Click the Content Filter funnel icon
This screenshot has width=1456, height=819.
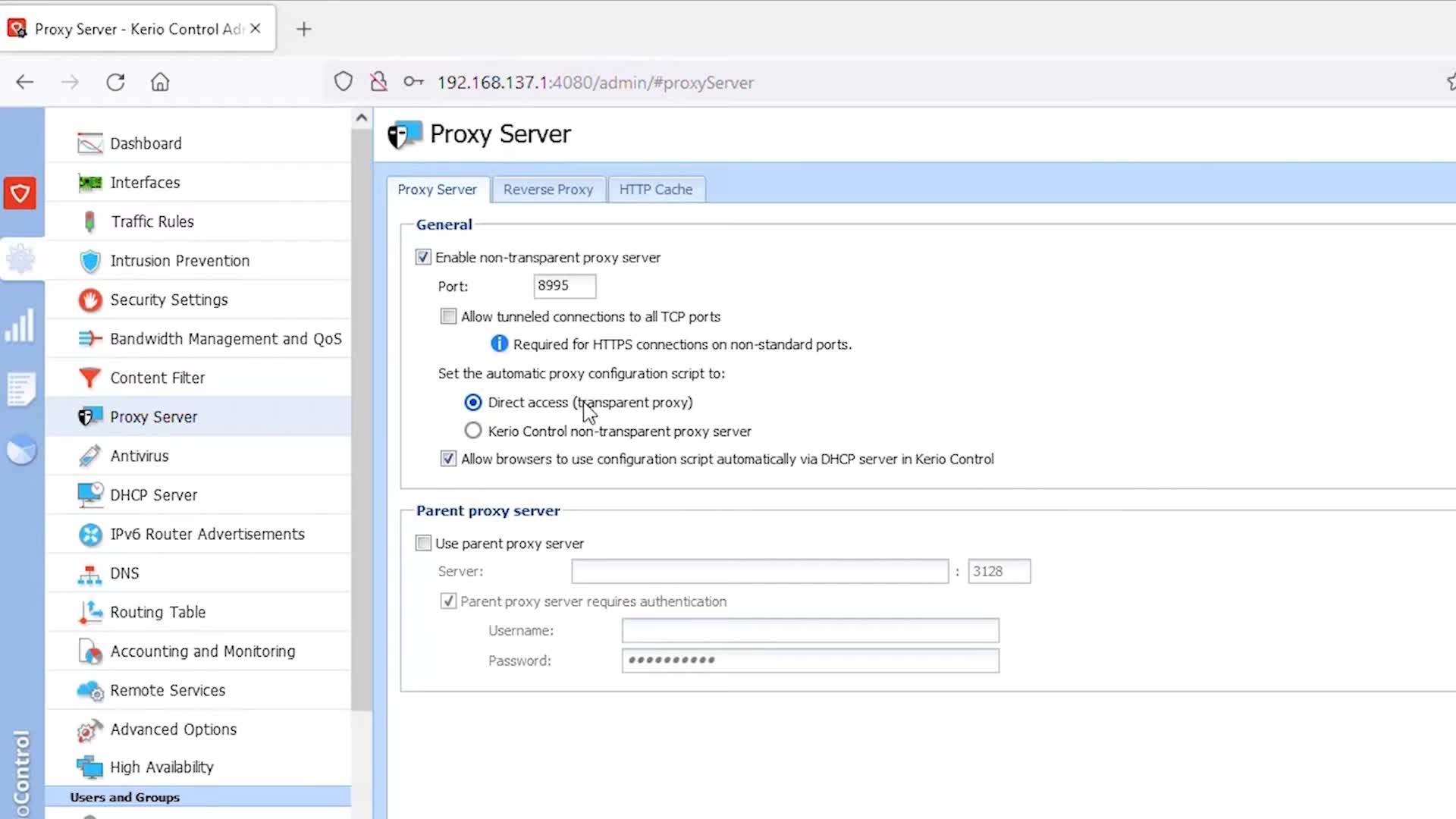(x=90, y=378)
